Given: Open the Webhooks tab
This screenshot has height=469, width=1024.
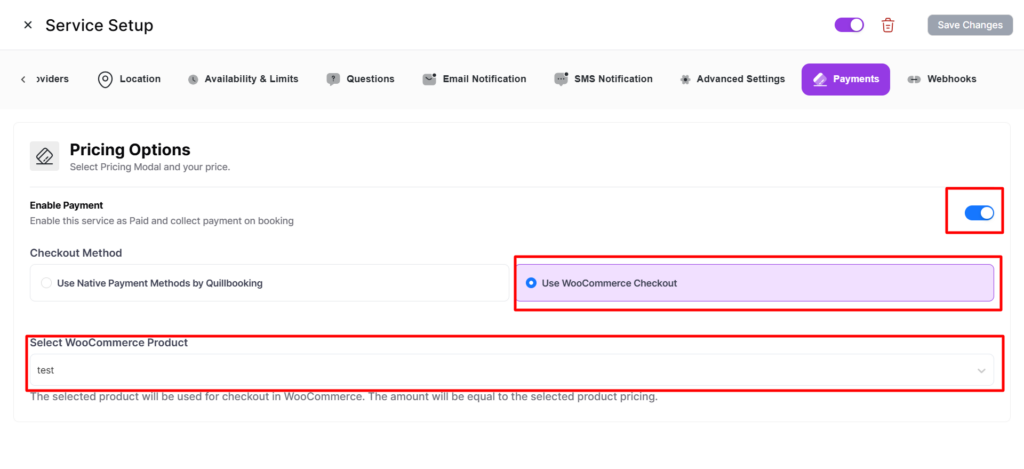Looking at the screenshot, I should point(950,79).
